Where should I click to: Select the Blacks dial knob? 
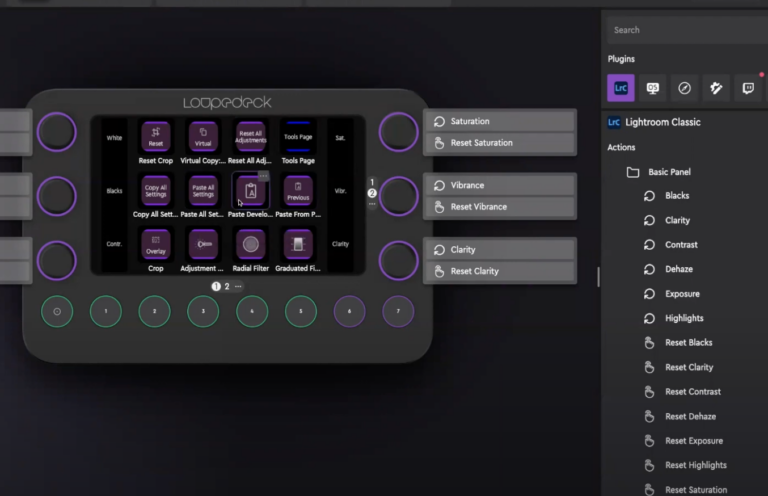(57, 196)
